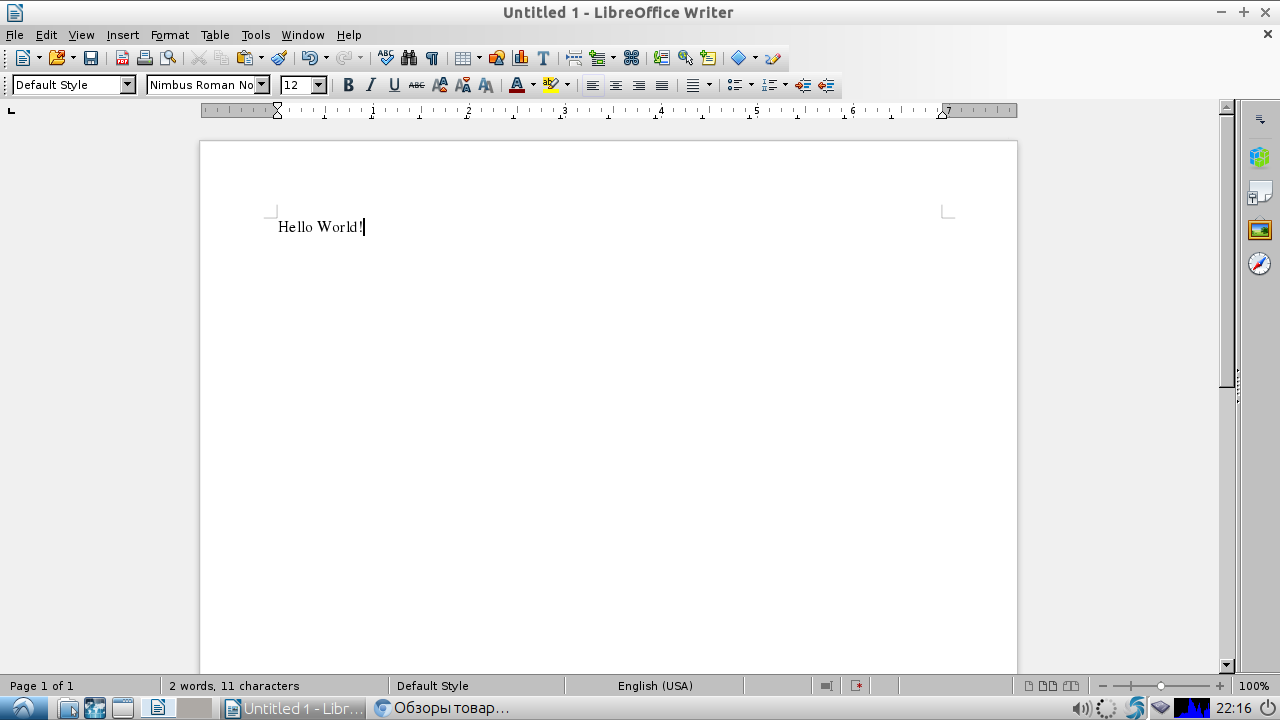Toggle Italic formatting
1280x720 pixels.
click(x=371, y=85)
